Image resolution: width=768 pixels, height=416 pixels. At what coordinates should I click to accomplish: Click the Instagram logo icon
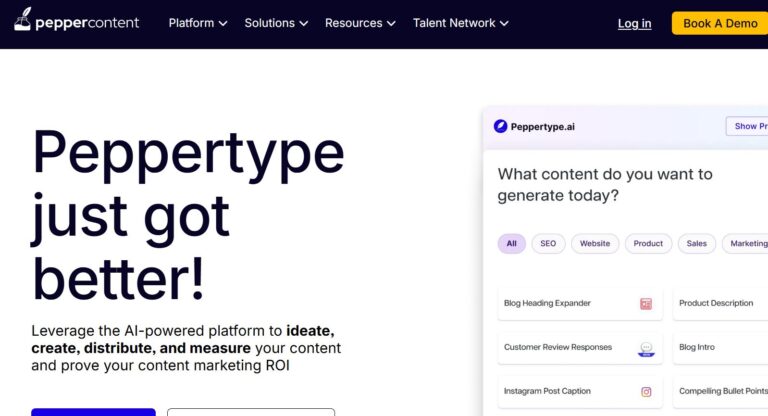[x=646, y=392]
